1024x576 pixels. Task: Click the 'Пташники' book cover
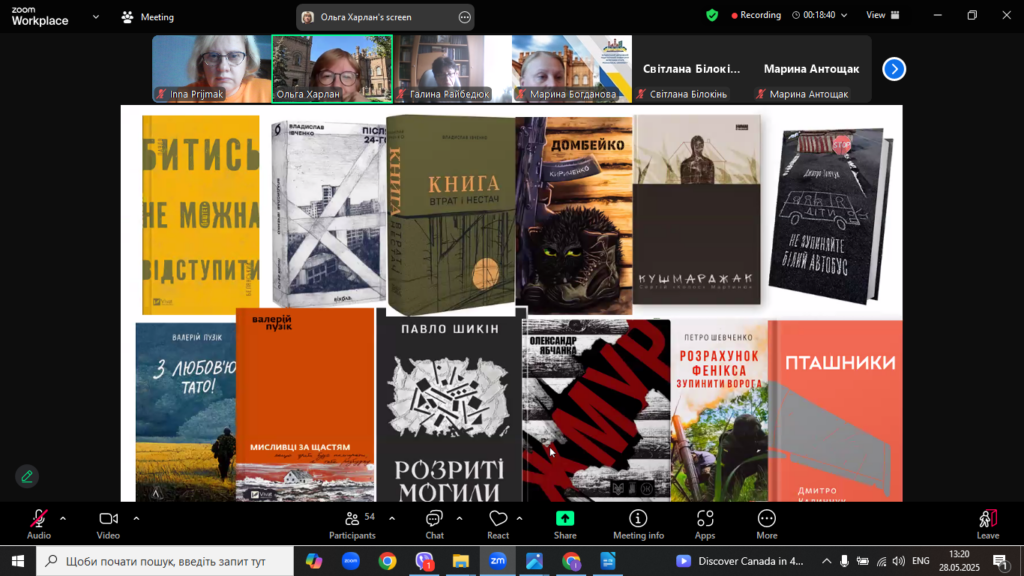point(835,411)
